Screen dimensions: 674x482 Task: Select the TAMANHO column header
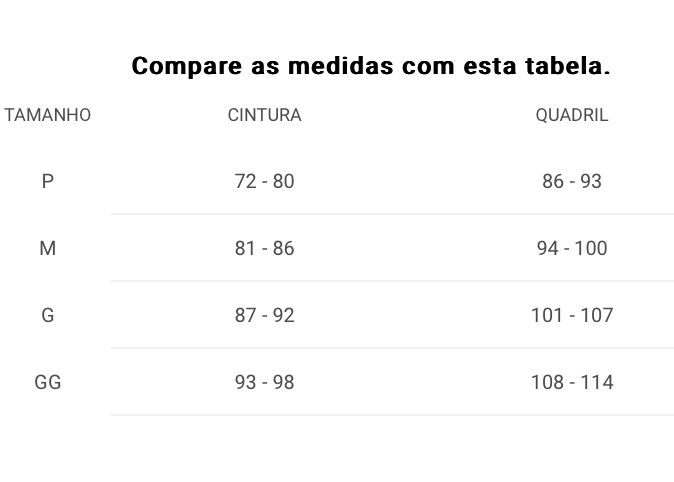48,115
